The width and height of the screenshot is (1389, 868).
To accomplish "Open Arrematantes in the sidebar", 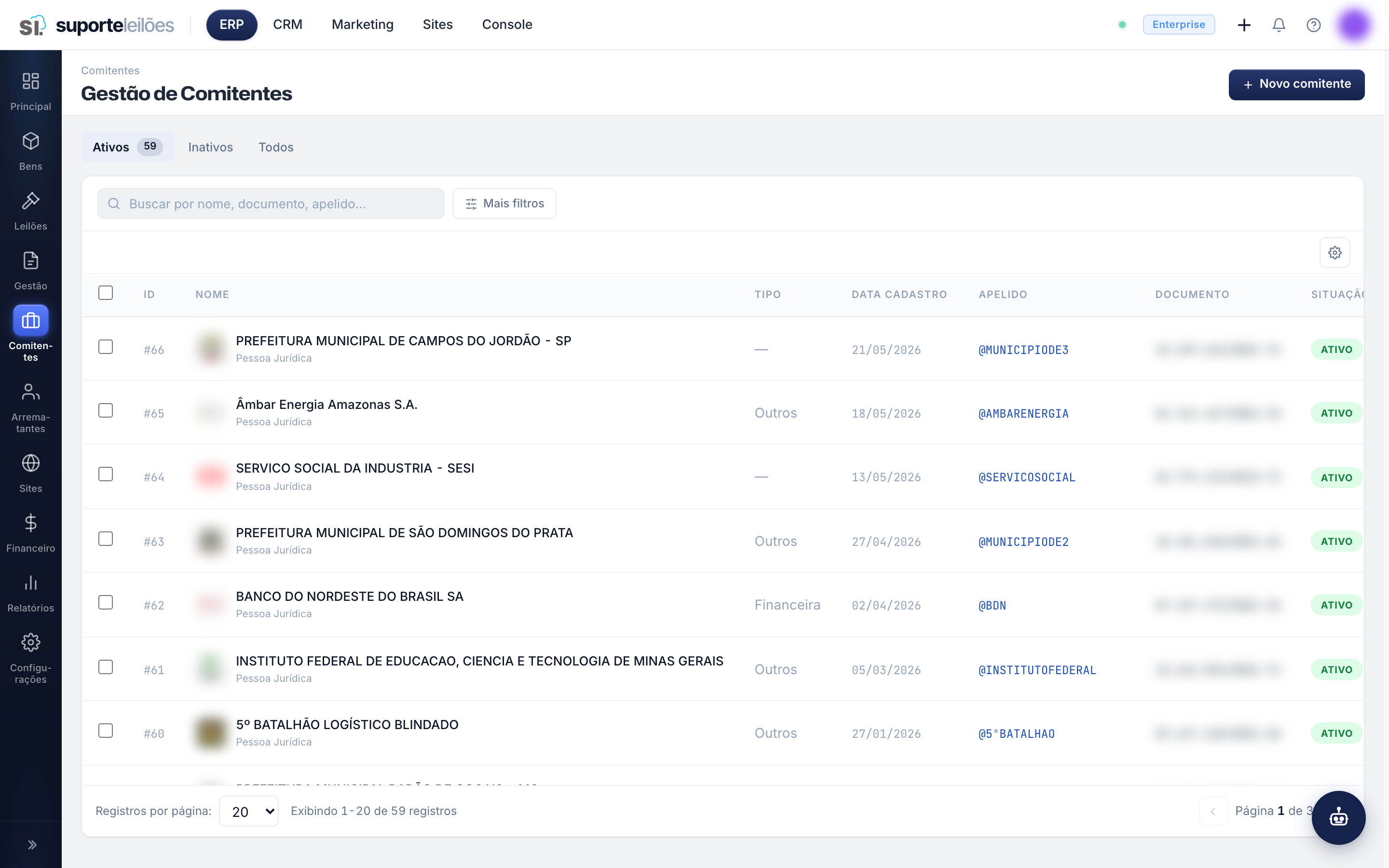I will click(30, 407).
